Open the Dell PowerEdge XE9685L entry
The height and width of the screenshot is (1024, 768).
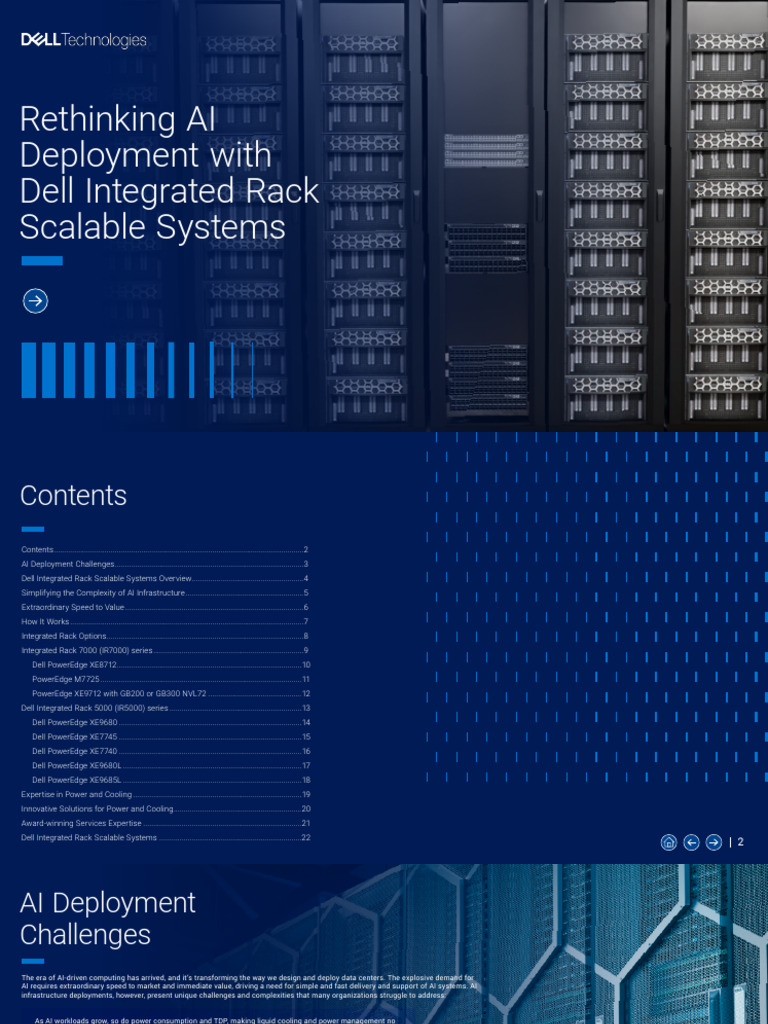tap(171, 780)
